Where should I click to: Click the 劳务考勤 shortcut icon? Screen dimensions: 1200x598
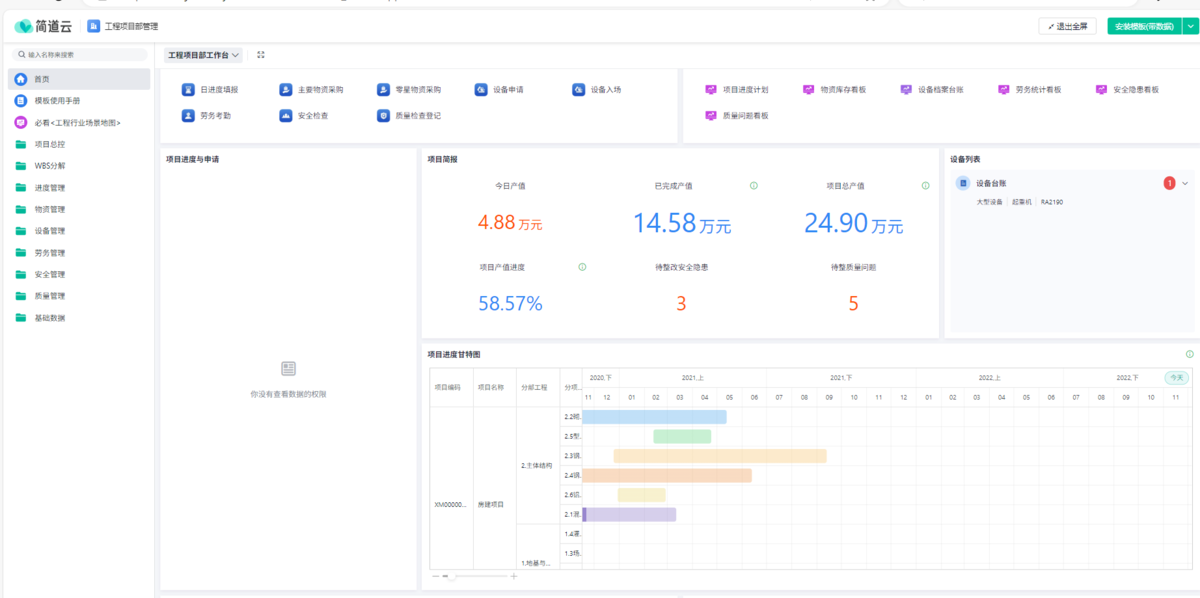click(x=188, y=116)
